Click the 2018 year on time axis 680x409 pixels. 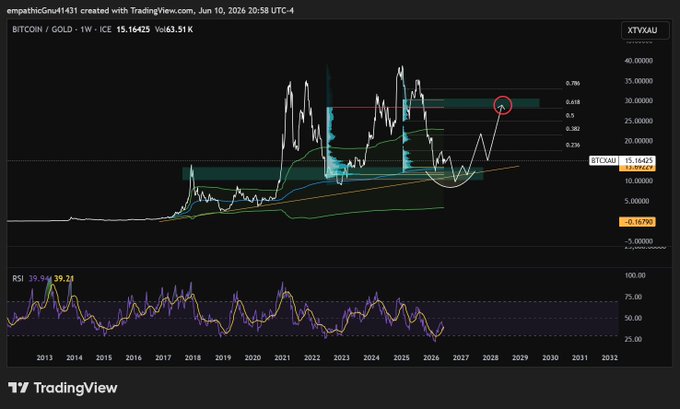tap(193, 358)
